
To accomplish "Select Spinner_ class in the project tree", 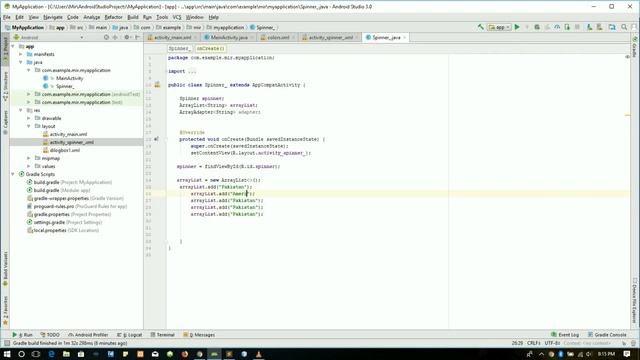I will (65, 86).
